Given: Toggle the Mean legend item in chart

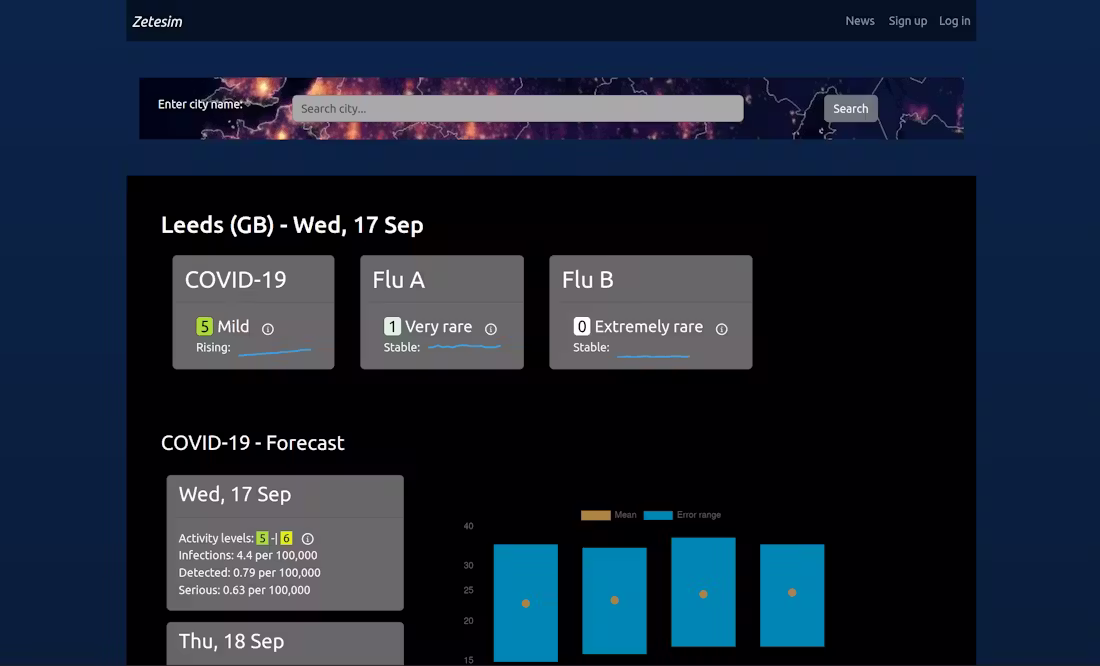Looking at the screenshot, I should tap(609, 515).
